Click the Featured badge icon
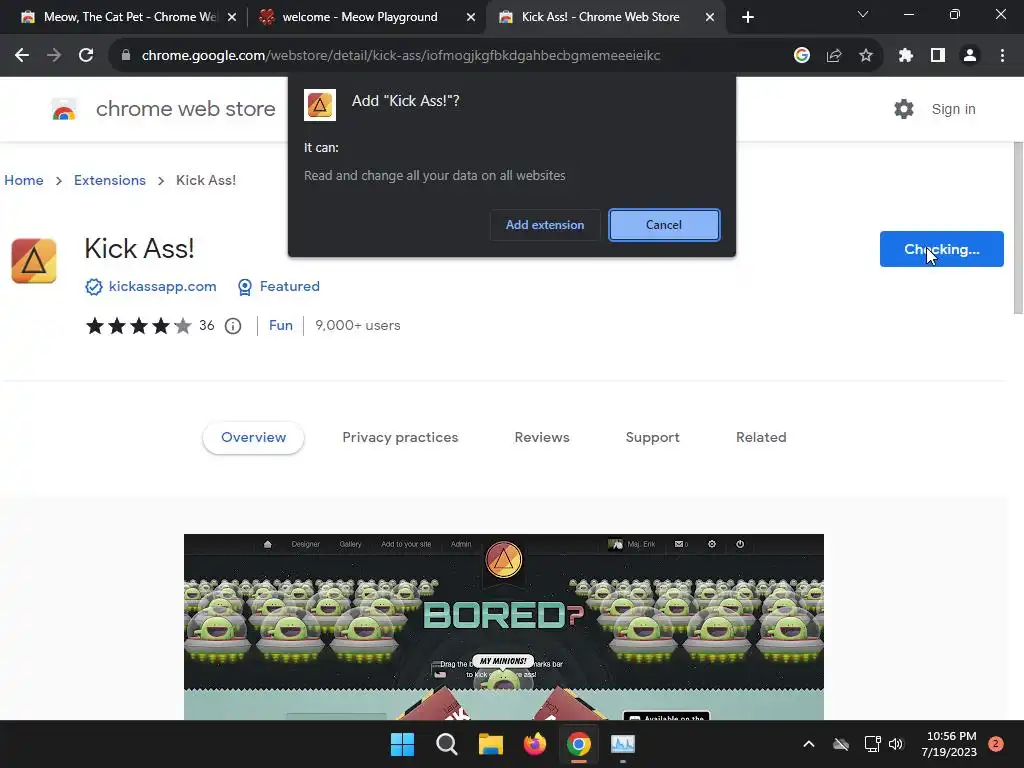 (x=244, y=287)
